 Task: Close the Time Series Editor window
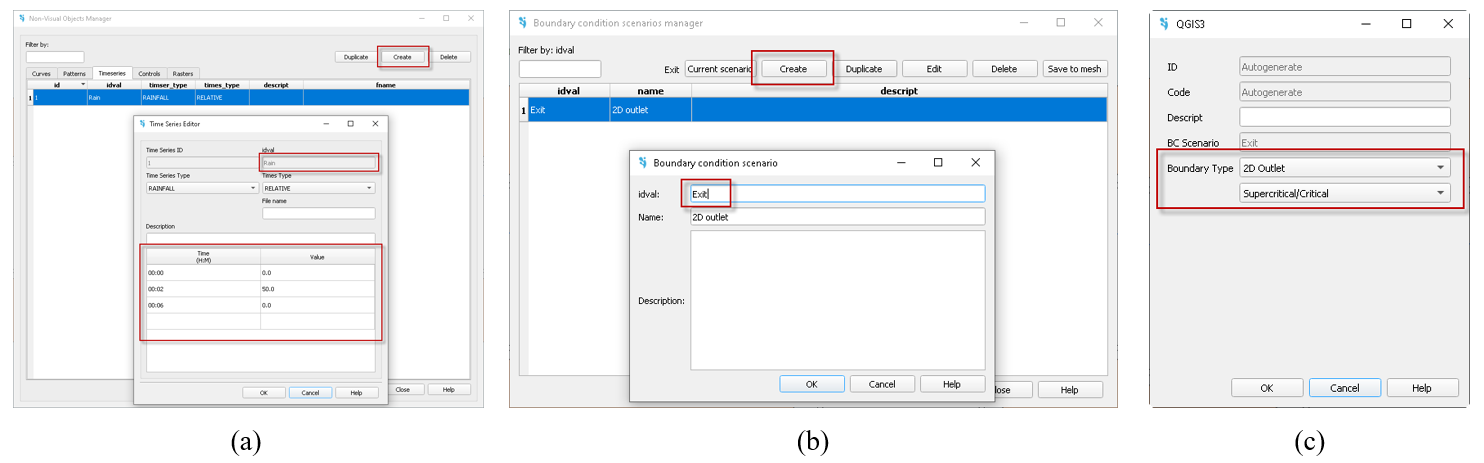pyautogui.click(x=375, y=124)
